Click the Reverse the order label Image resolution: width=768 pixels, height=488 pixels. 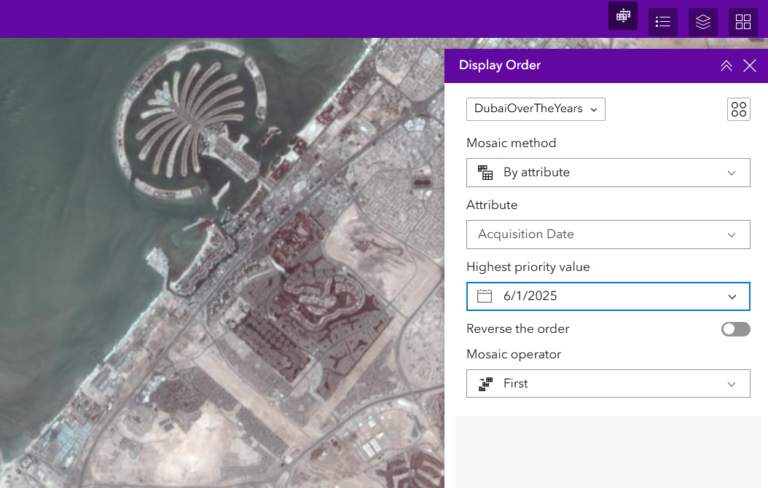pos(518,329)
